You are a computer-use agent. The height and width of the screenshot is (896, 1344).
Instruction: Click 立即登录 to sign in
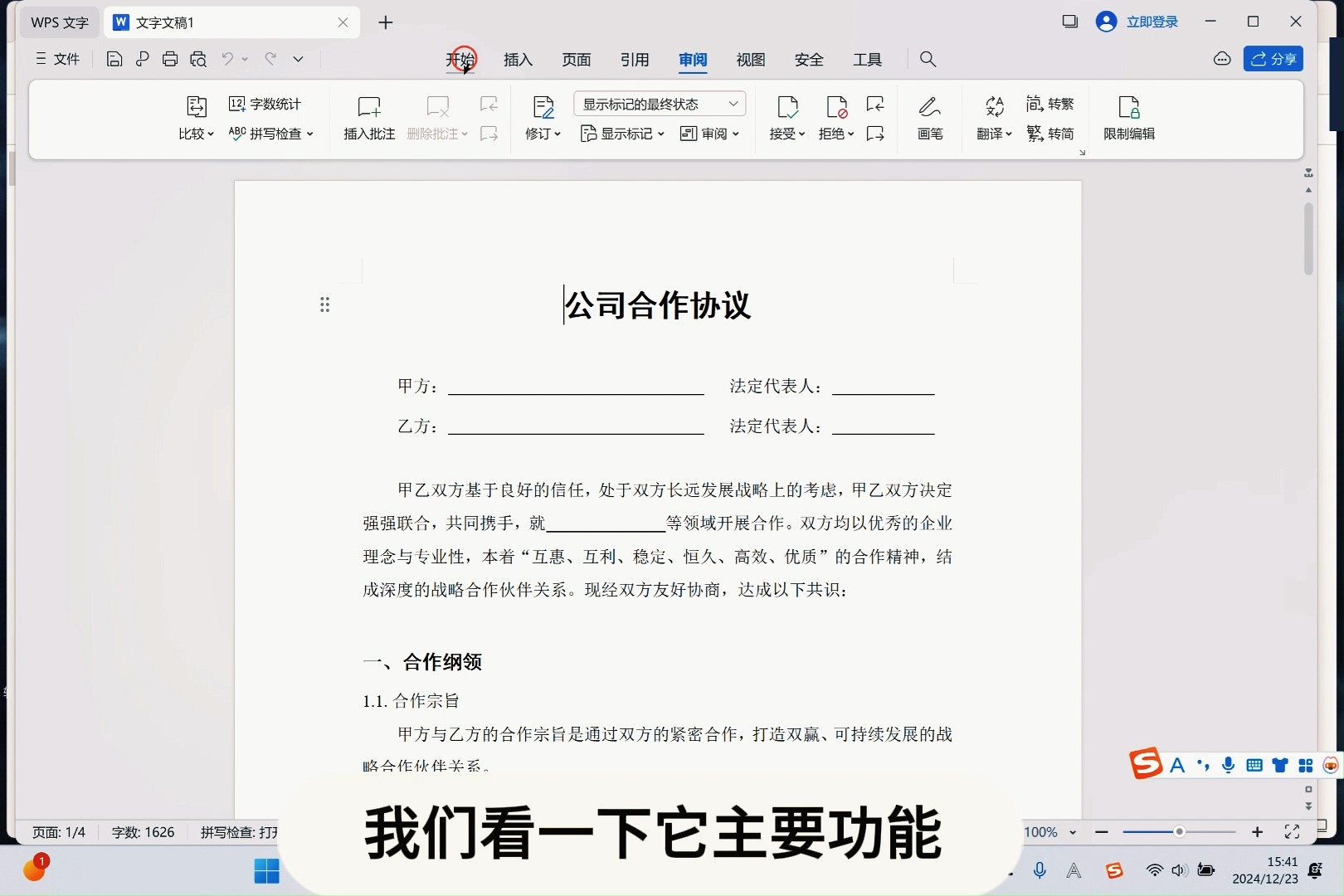(x=1153, y=22)
